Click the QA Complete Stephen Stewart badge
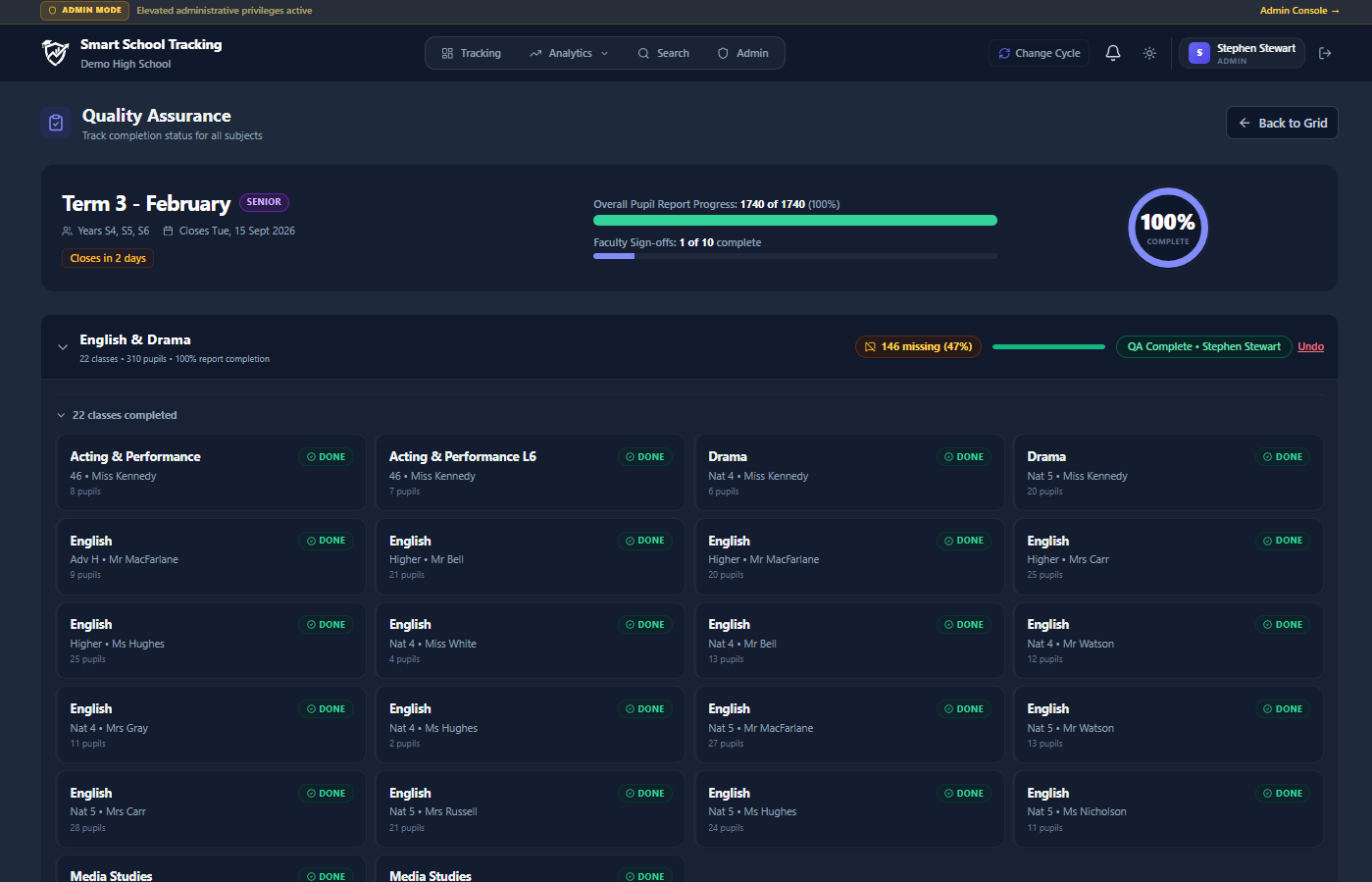Screen dimensions: 1372x882 click(x=1203, y=347)
